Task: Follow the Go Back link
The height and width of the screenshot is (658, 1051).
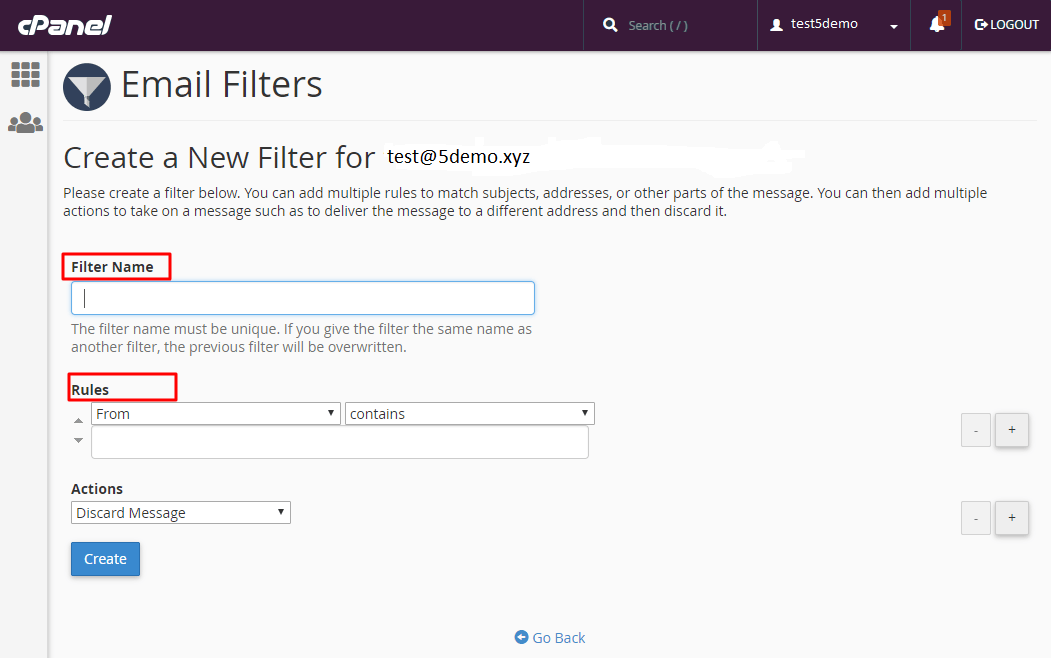Action: 558,637
